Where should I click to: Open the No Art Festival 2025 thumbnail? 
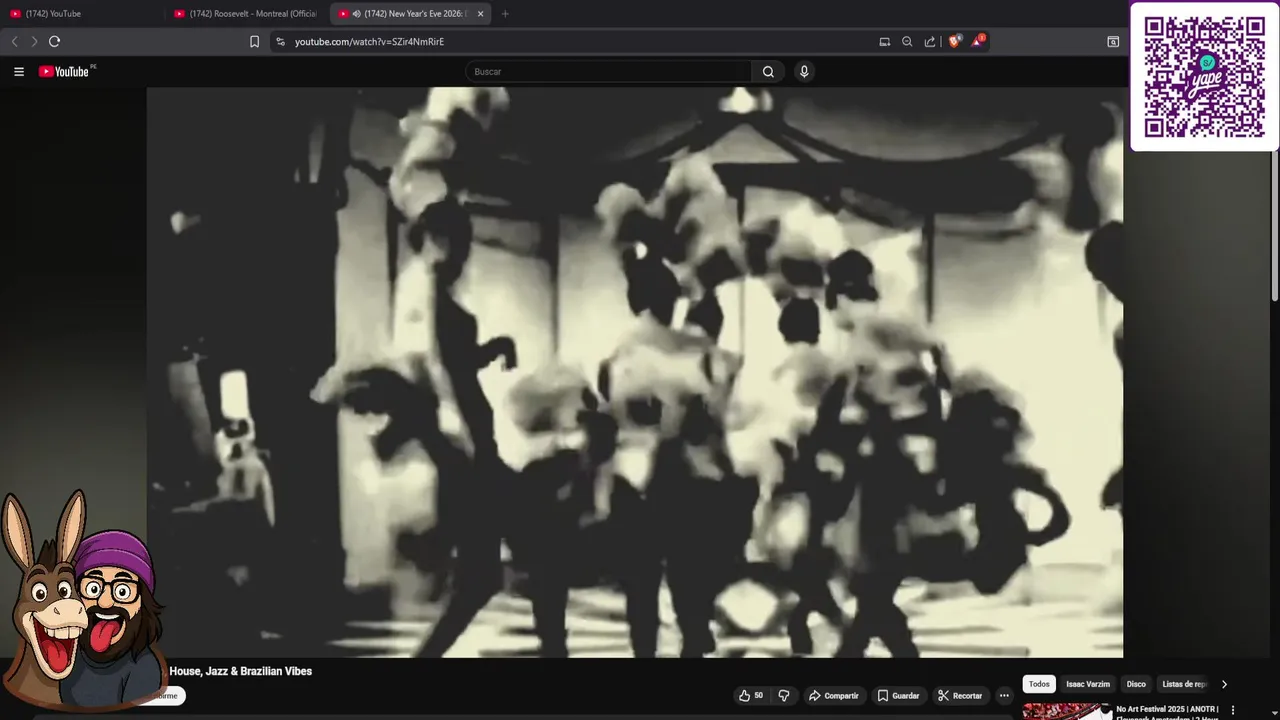(1066, 711)
